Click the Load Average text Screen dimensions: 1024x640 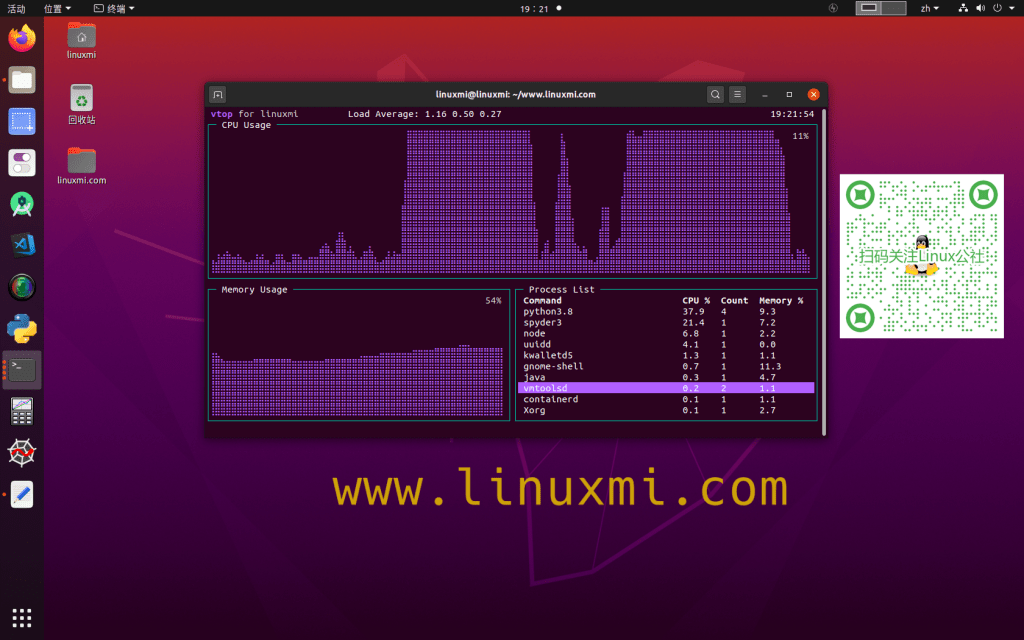tap(424, 114)
